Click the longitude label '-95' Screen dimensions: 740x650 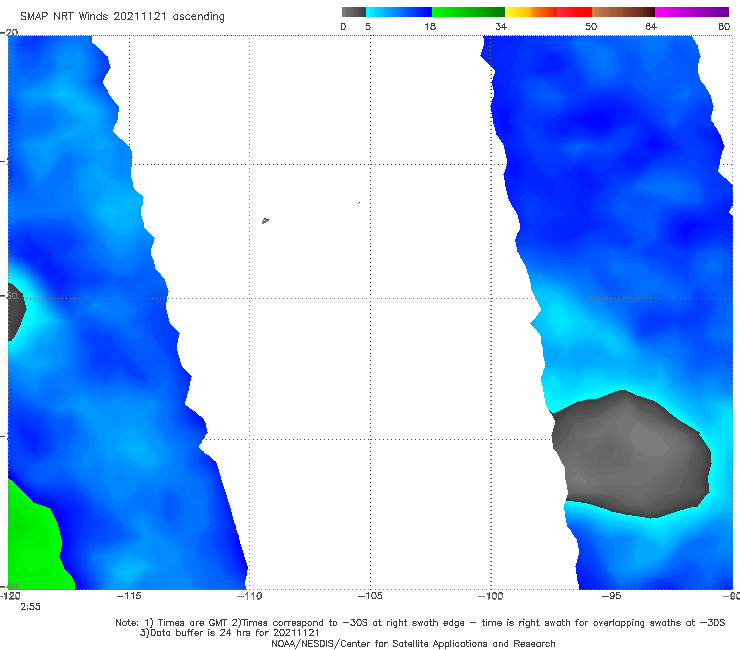[611, 596]
